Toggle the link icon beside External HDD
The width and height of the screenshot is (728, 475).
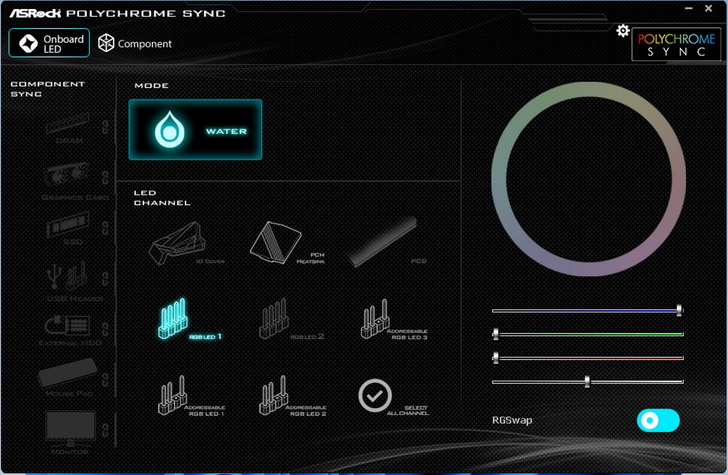(x=105, y=329)
